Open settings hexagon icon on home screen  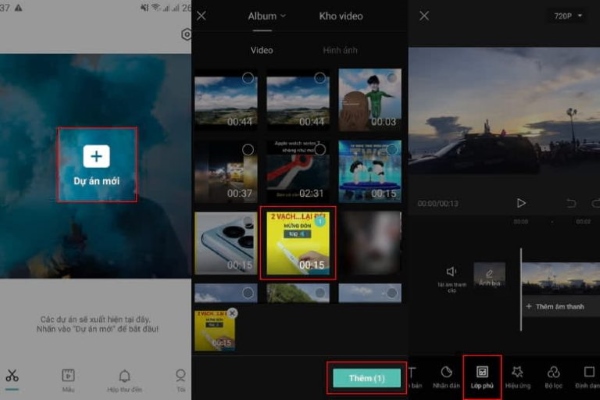[x=186, y=34]
